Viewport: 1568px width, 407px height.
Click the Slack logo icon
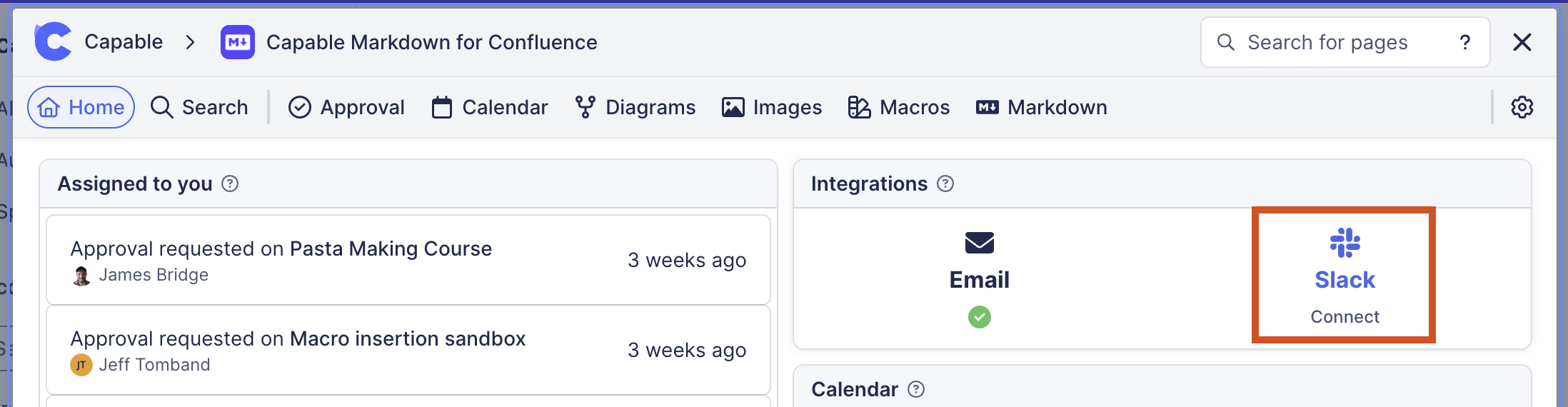point(1345,243)
